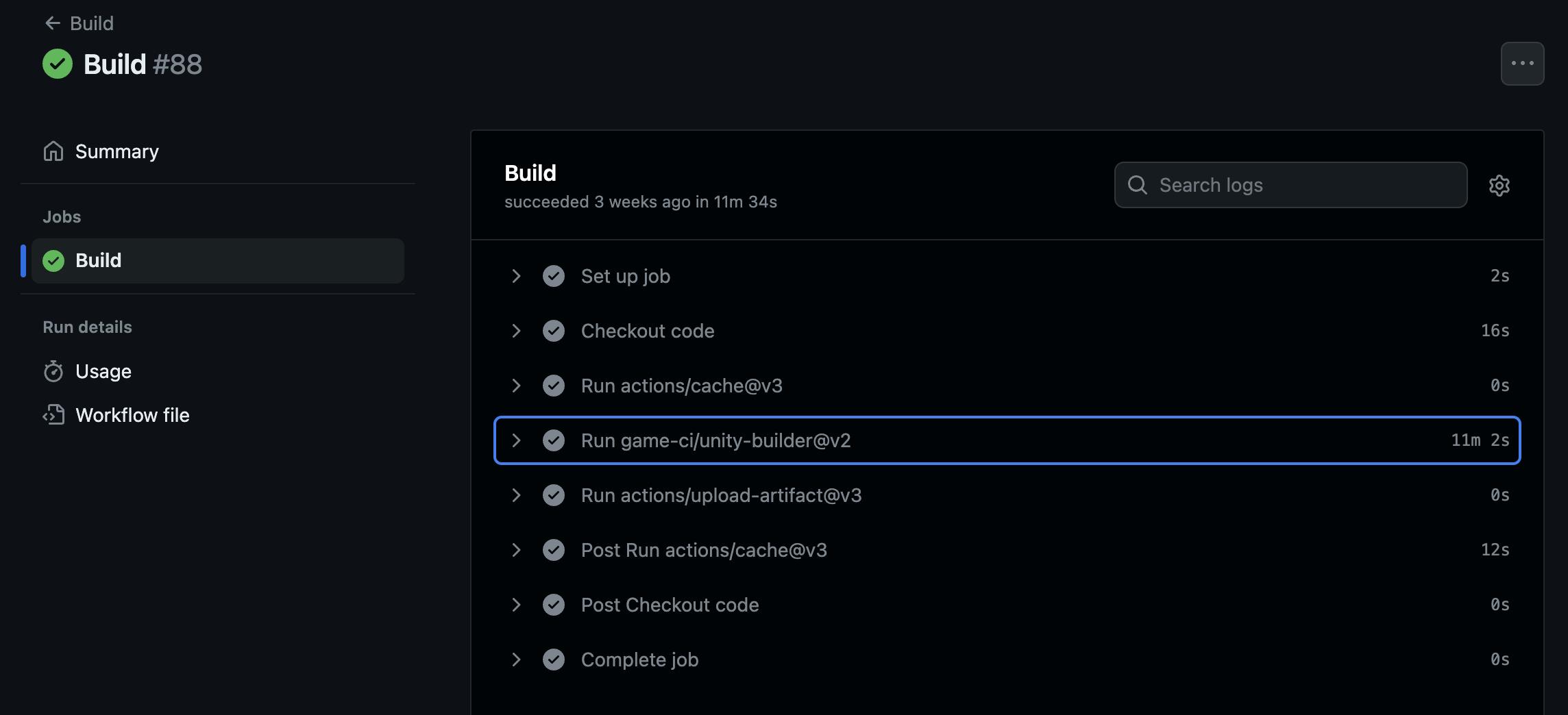Viewport: 1568px width, 715px height.
Task: Click the green success icon beside Build #88
Action: (x=58, y=64)
